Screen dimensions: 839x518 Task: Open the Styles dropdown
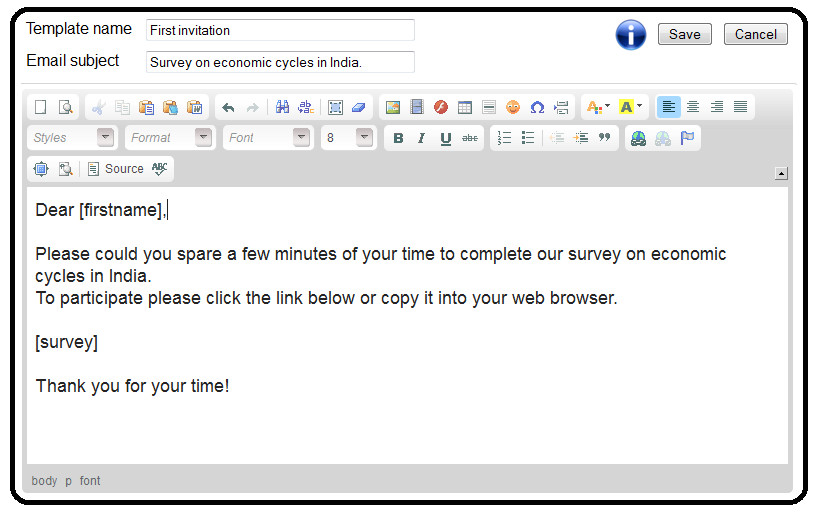pyautogui.click(x=72, y=138)
